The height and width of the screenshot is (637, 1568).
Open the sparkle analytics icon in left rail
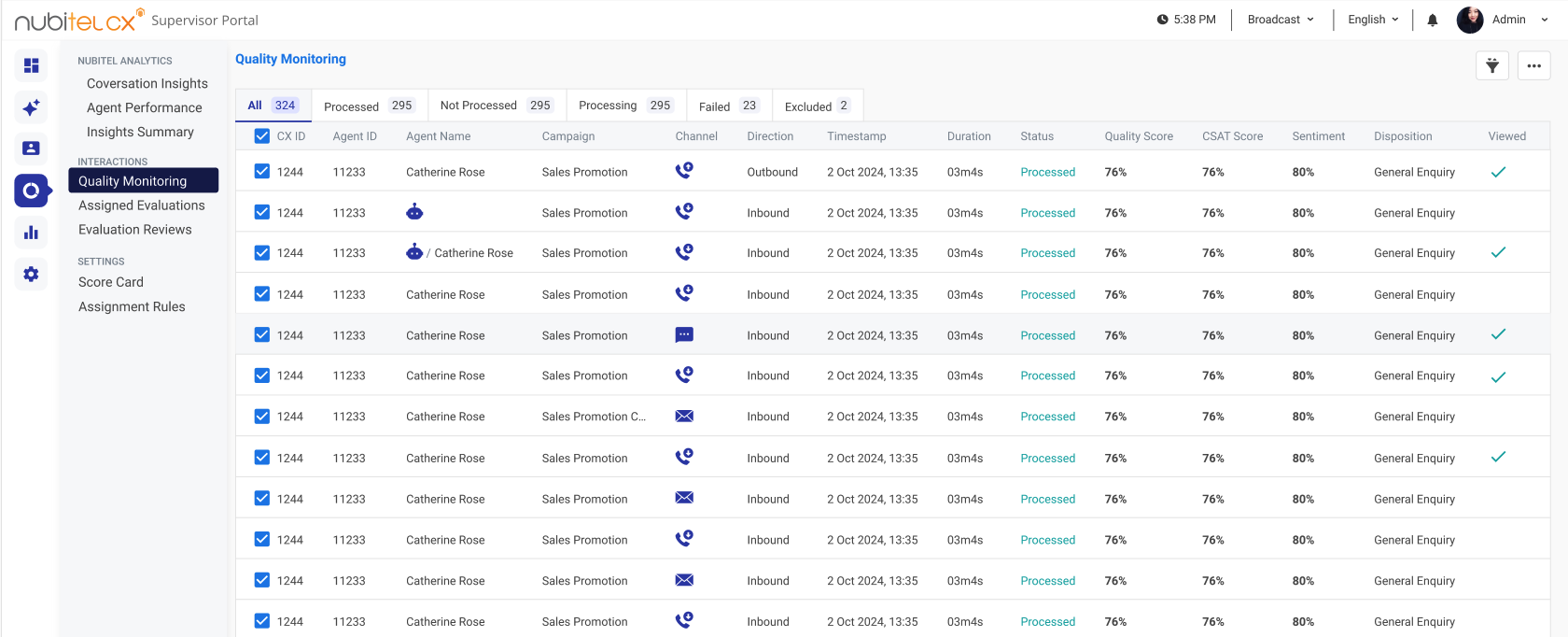[x=31, y=107]
